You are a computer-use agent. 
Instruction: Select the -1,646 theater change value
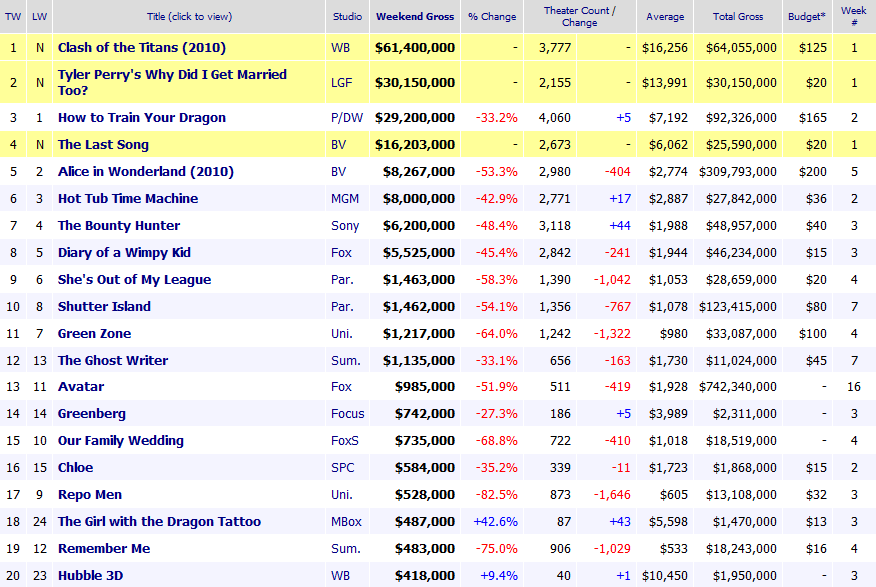[612, 495]
